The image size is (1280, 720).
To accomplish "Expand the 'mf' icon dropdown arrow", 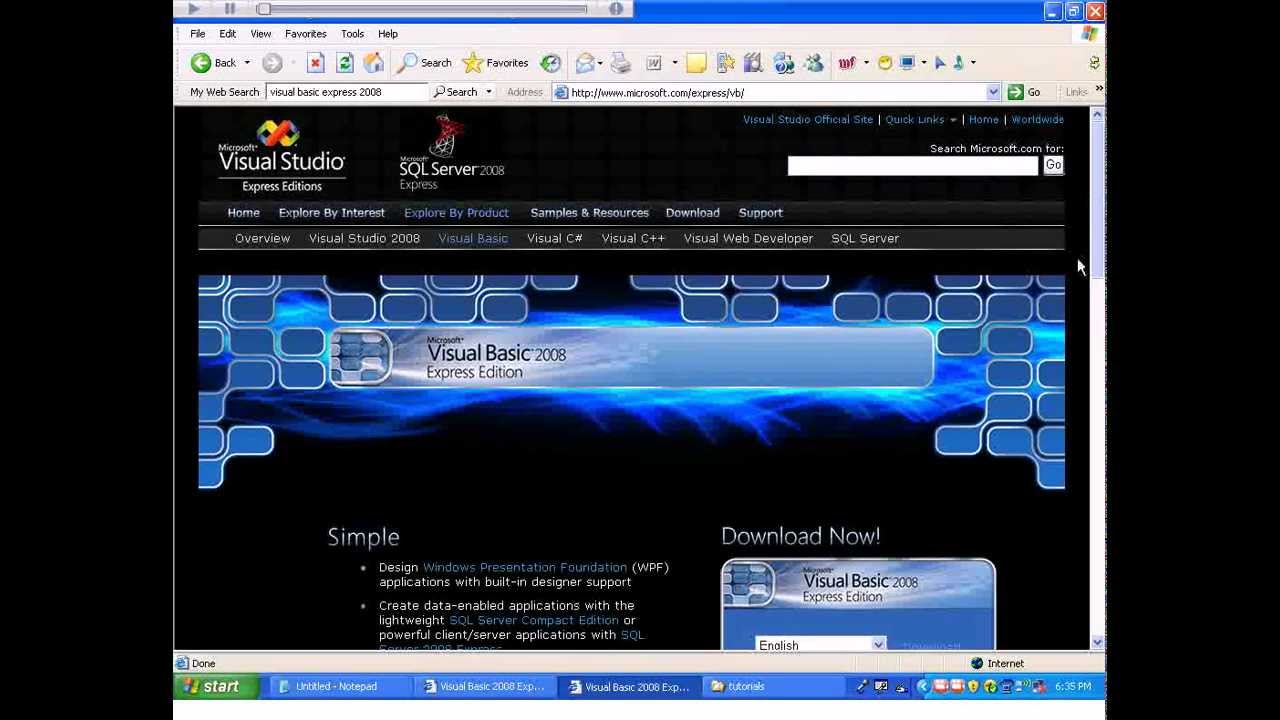I will point(865,63).
